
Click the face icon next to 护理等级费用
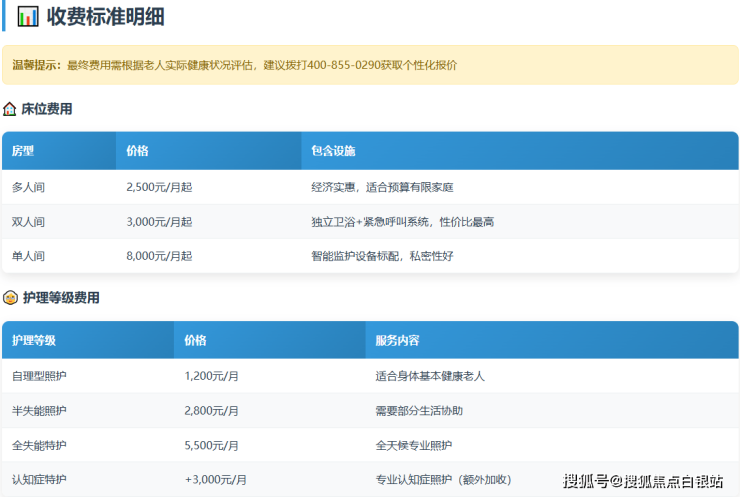pyautogui.click(x=10, y=298)
